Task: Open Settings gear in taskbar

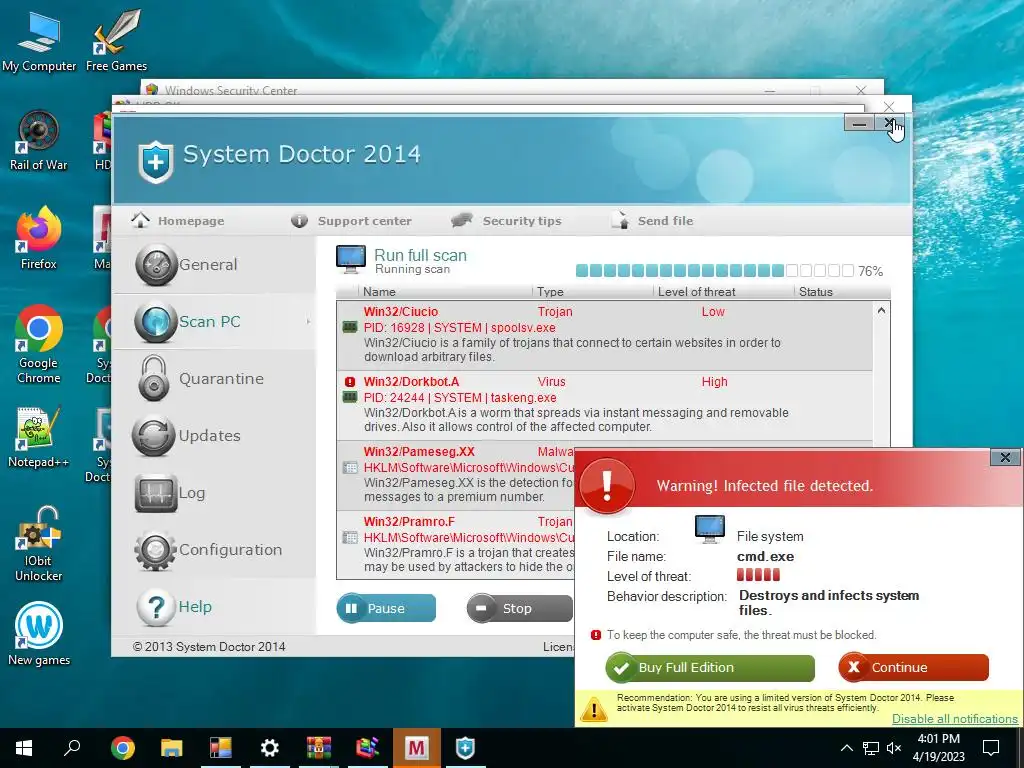Action: 269,748
